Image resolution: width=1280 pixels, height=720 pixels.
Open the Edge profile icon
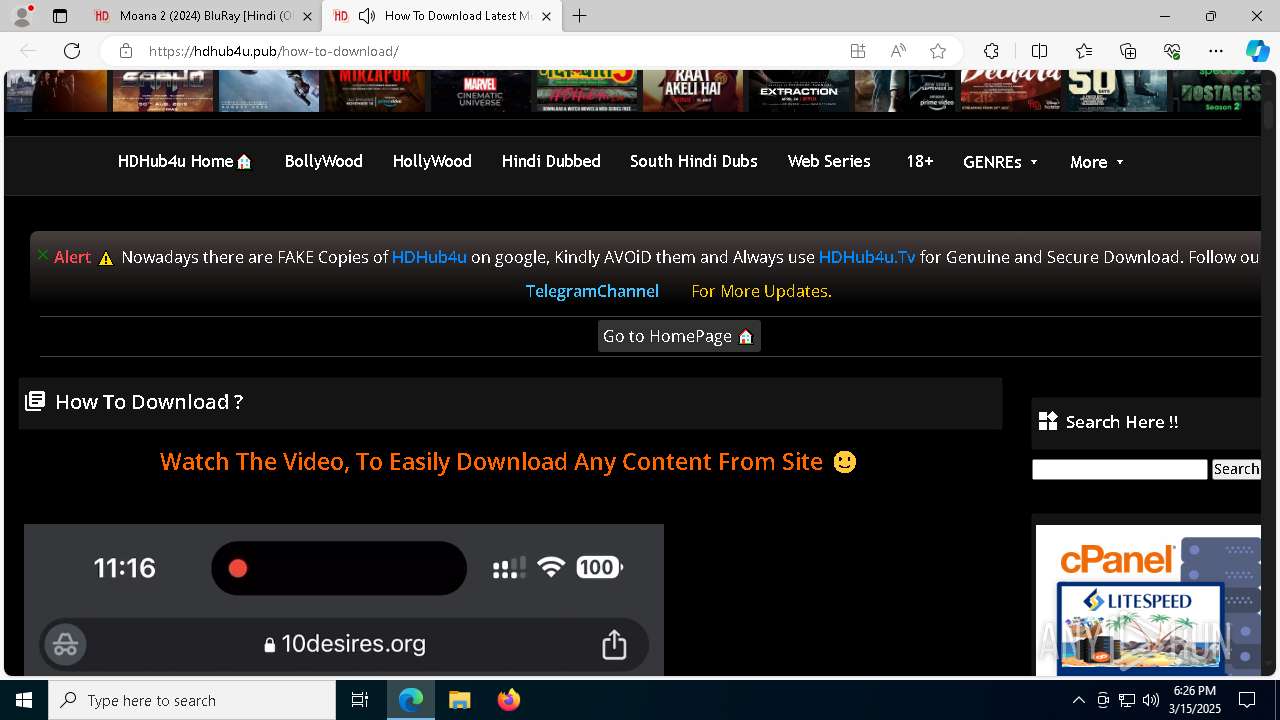pos(22,16)
